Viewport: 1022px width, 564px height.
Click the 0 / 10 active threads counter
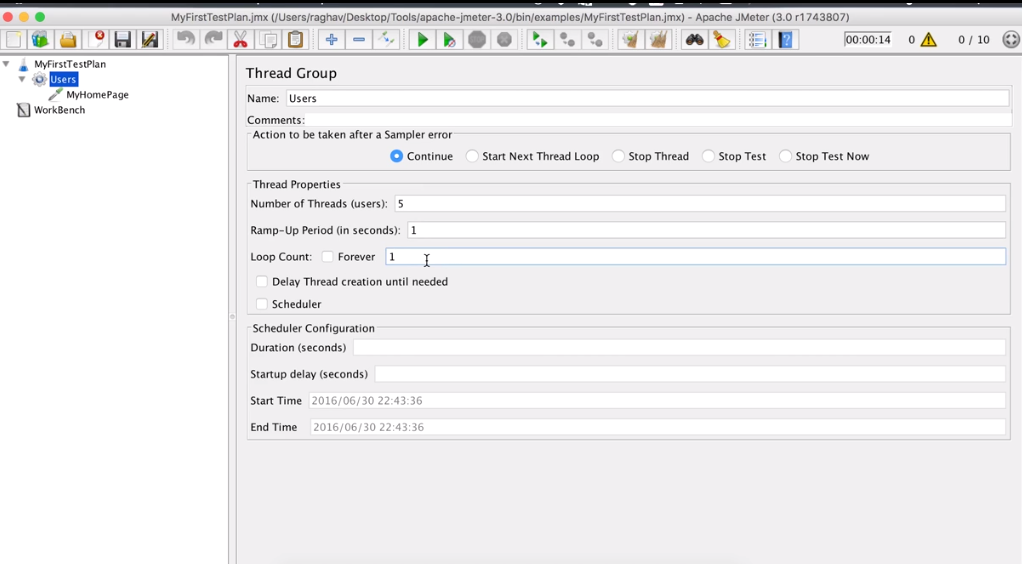(x=974, y=40)
